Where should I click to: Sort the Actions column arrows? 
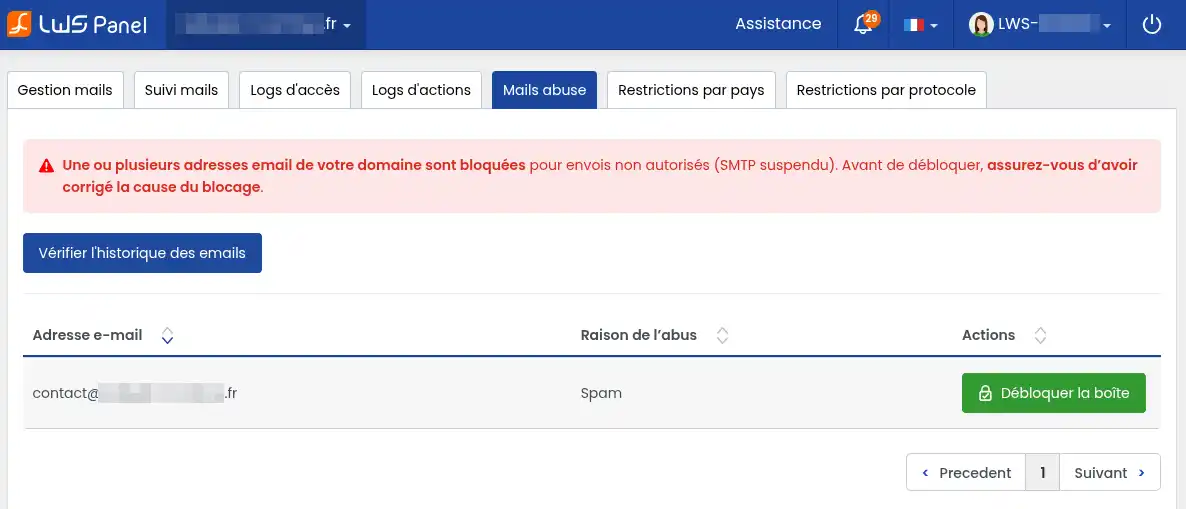coord(1040,335)
